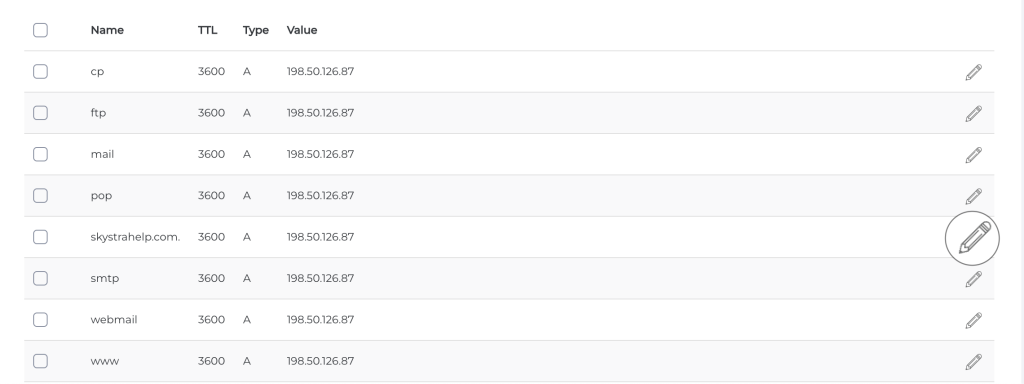
Task: Open edit for the mail record
Action: click(x=973, y=155)
